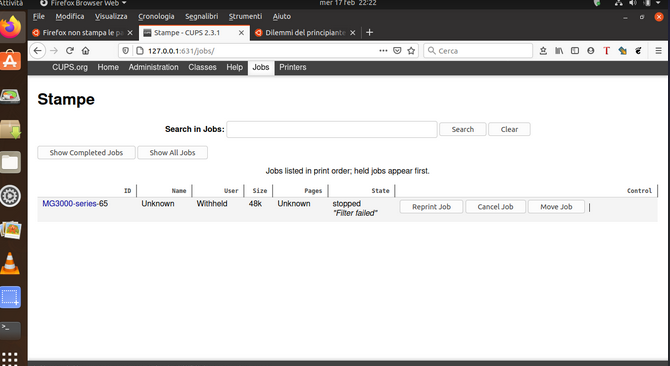Click Show Completed Jobs
The image size is (670, 366).
coord(86,152)
